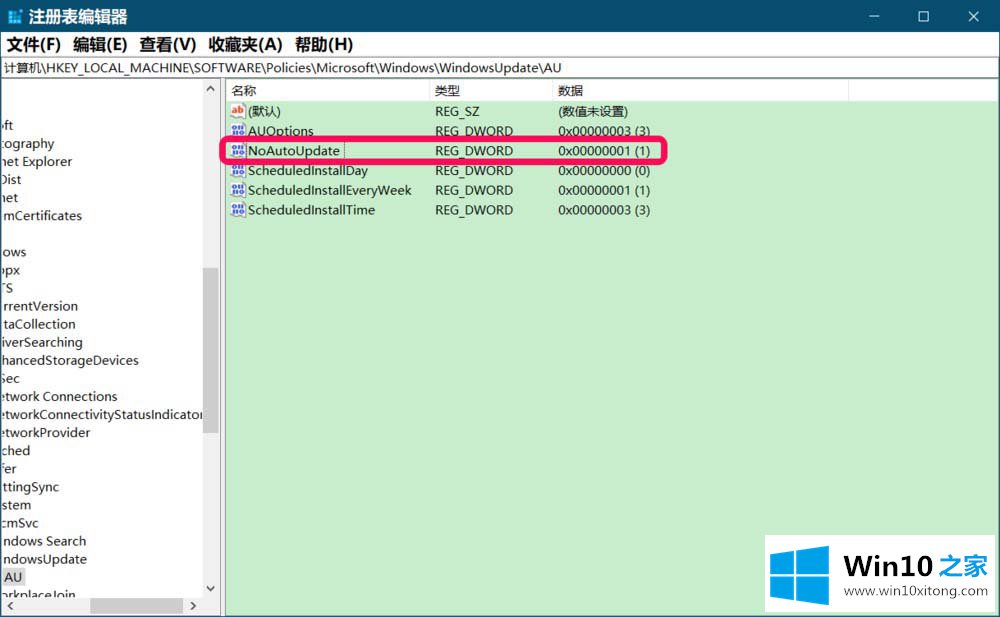Select the etworkConnectivityStatusIndicator tree key
Screen dimensions: 1000x617
(x=101, y=415)
